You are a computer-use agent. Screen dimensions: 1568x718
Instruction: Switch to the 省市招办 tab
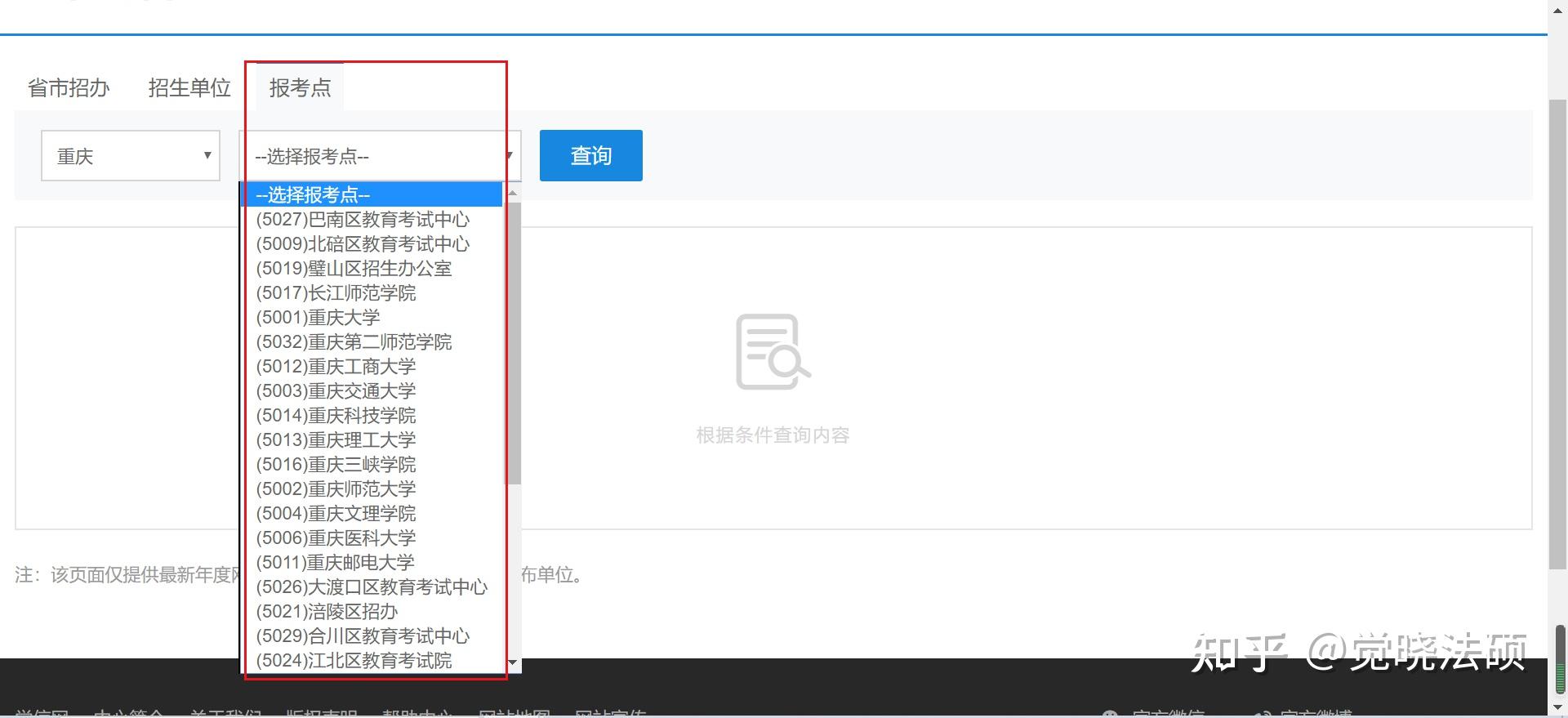[x=69, y=87]
